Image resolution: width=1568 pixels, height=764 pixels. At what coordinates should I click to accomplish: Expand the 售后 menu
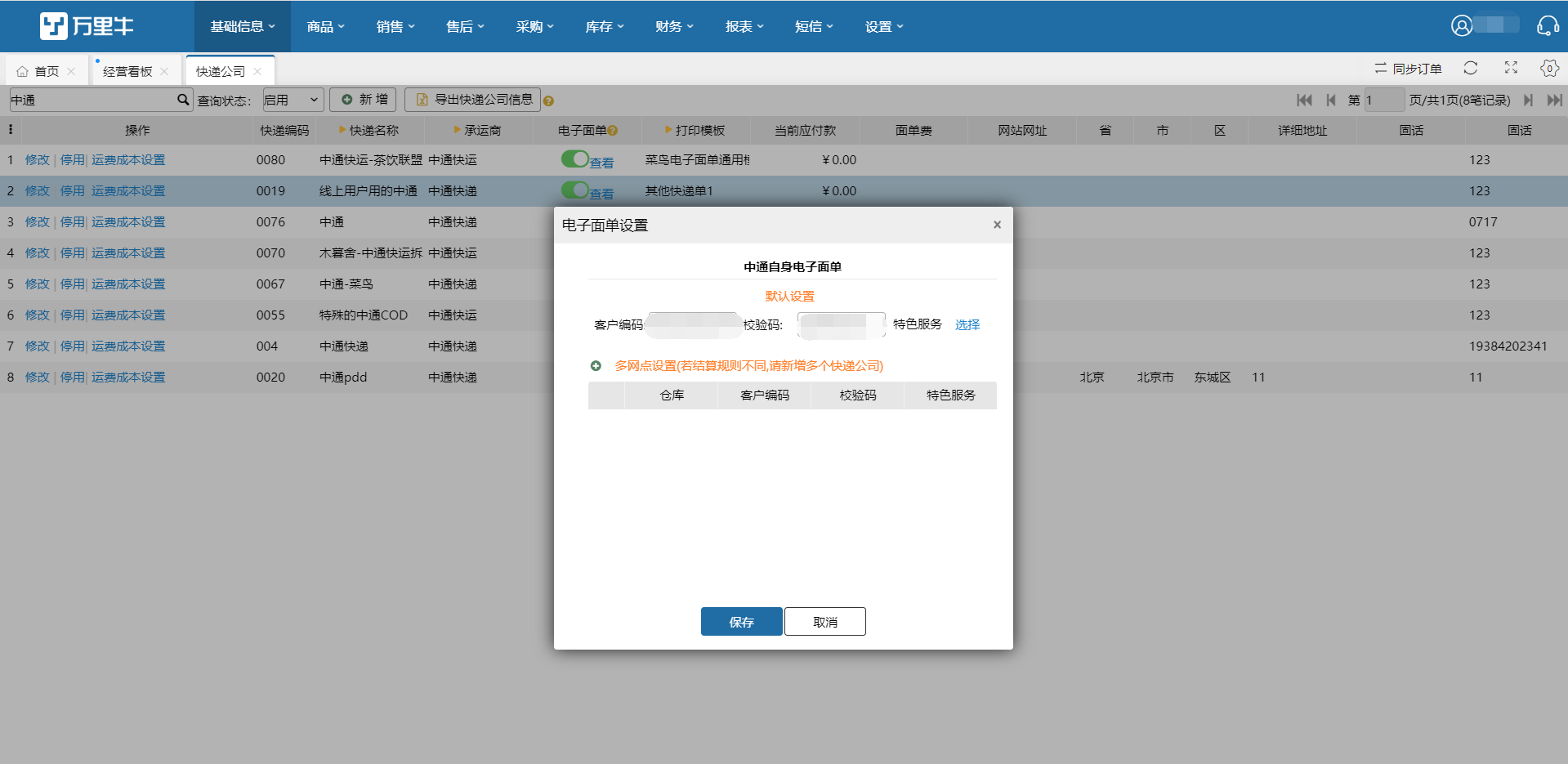pyautogui.click(x=465, y=26)
